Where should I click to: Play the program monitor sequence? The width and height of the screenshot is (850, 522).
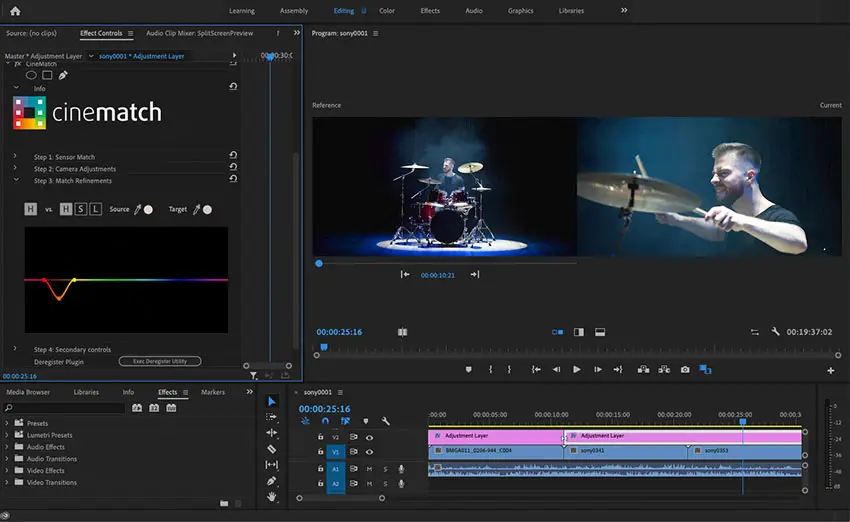pyautogui.click(x=576, y=370)
